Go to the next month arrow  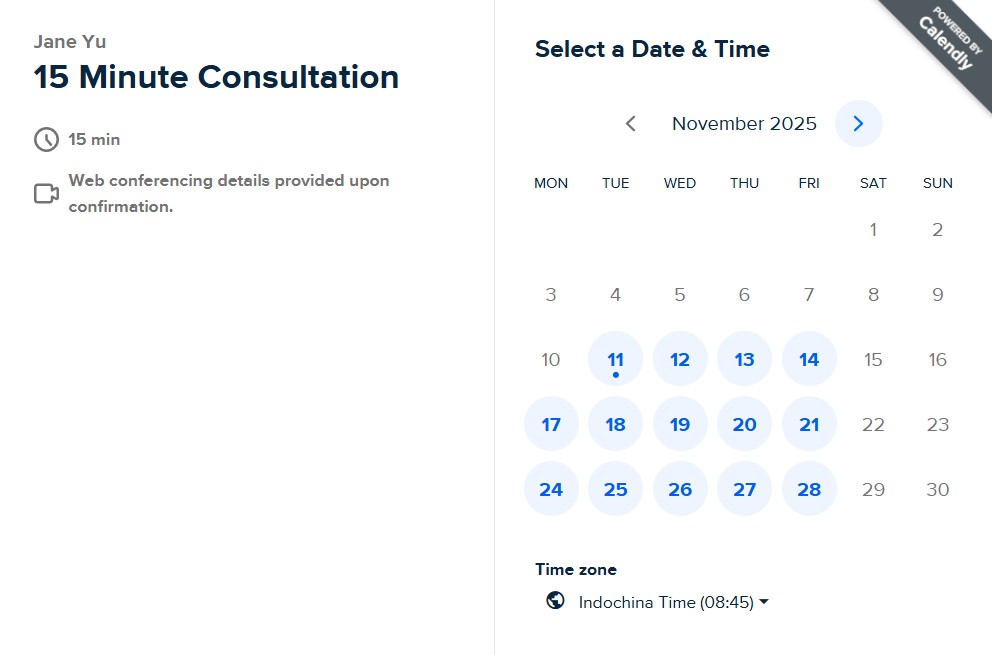858,124
